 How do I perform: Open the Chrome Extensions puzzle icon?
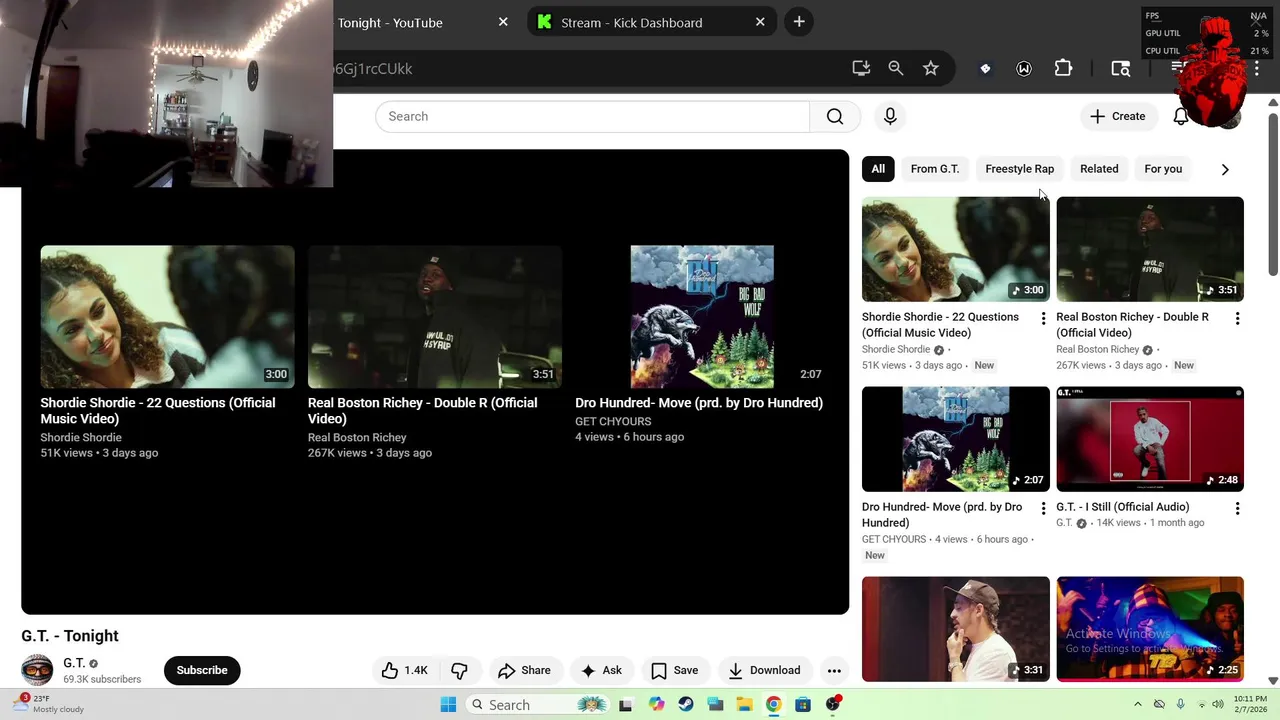pos(1063,68)
